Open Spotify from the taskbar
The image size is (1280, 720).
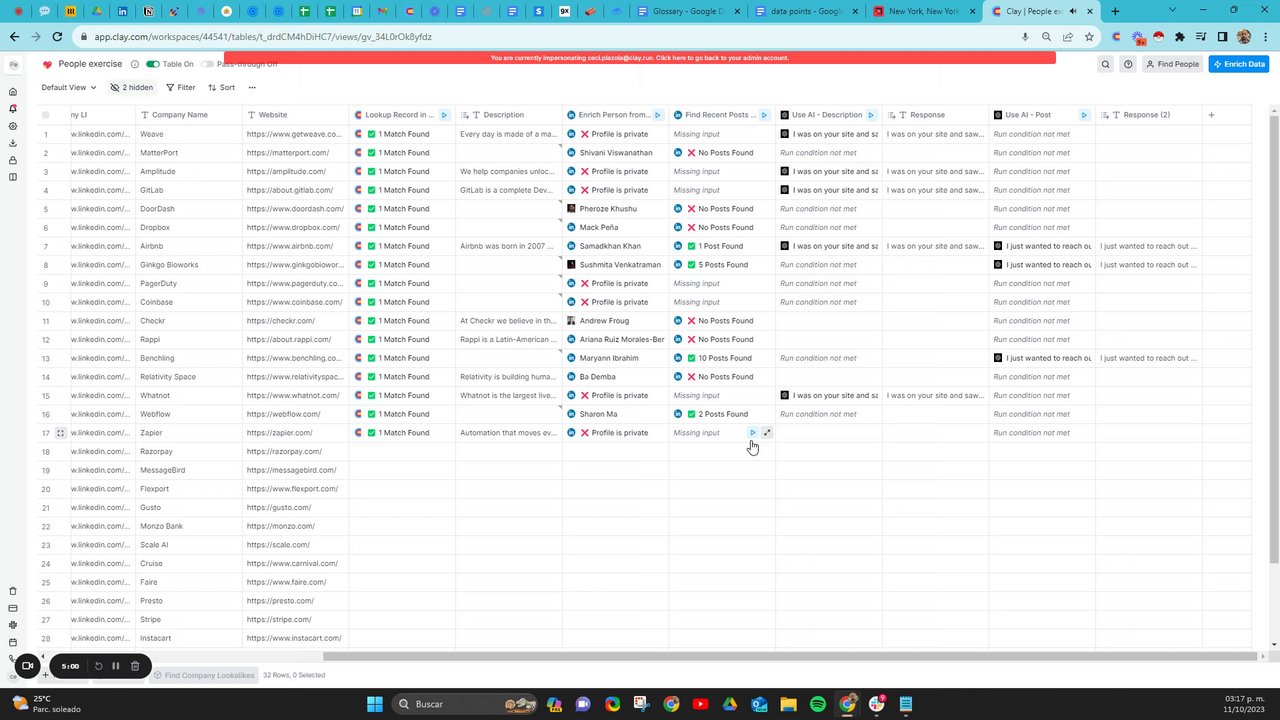[818, 704]
